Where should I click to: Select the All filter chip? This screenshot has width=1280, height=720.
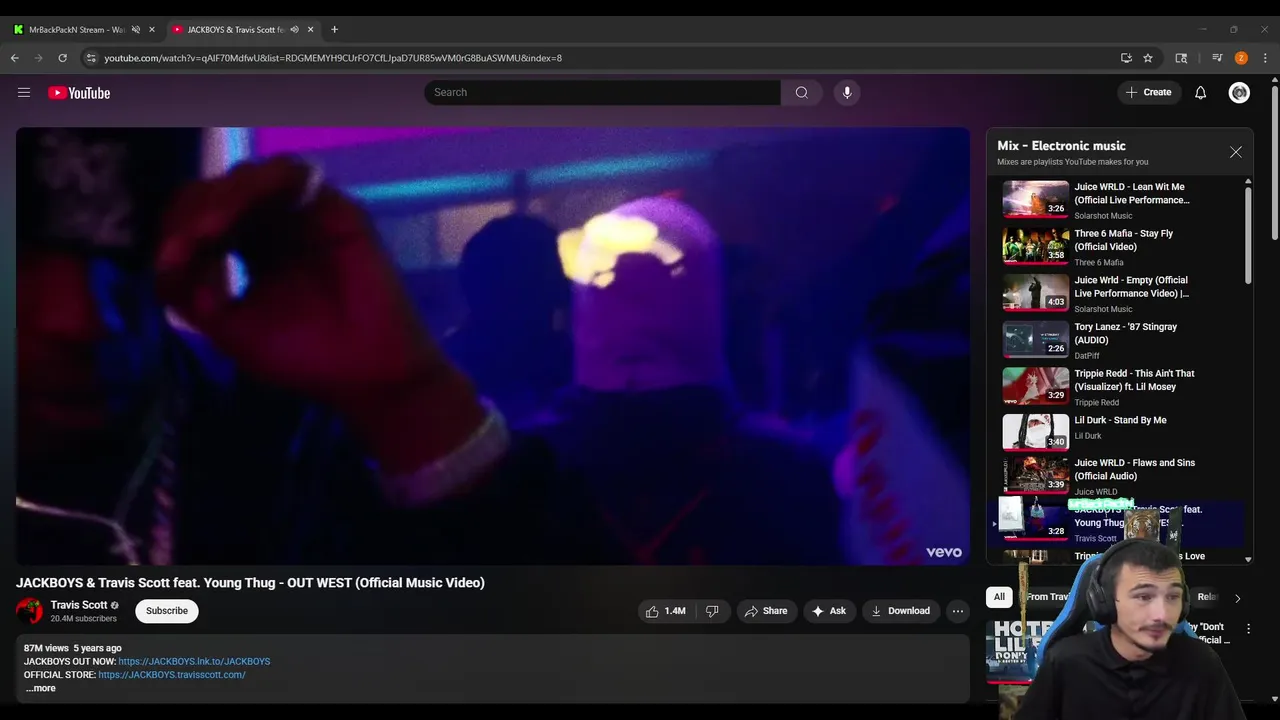click(x=999, y=597)
